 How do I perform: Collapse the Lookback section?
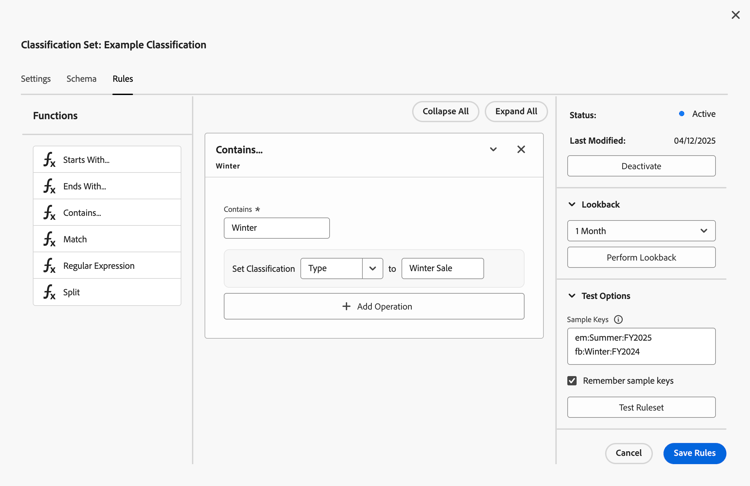coord(572,205)
